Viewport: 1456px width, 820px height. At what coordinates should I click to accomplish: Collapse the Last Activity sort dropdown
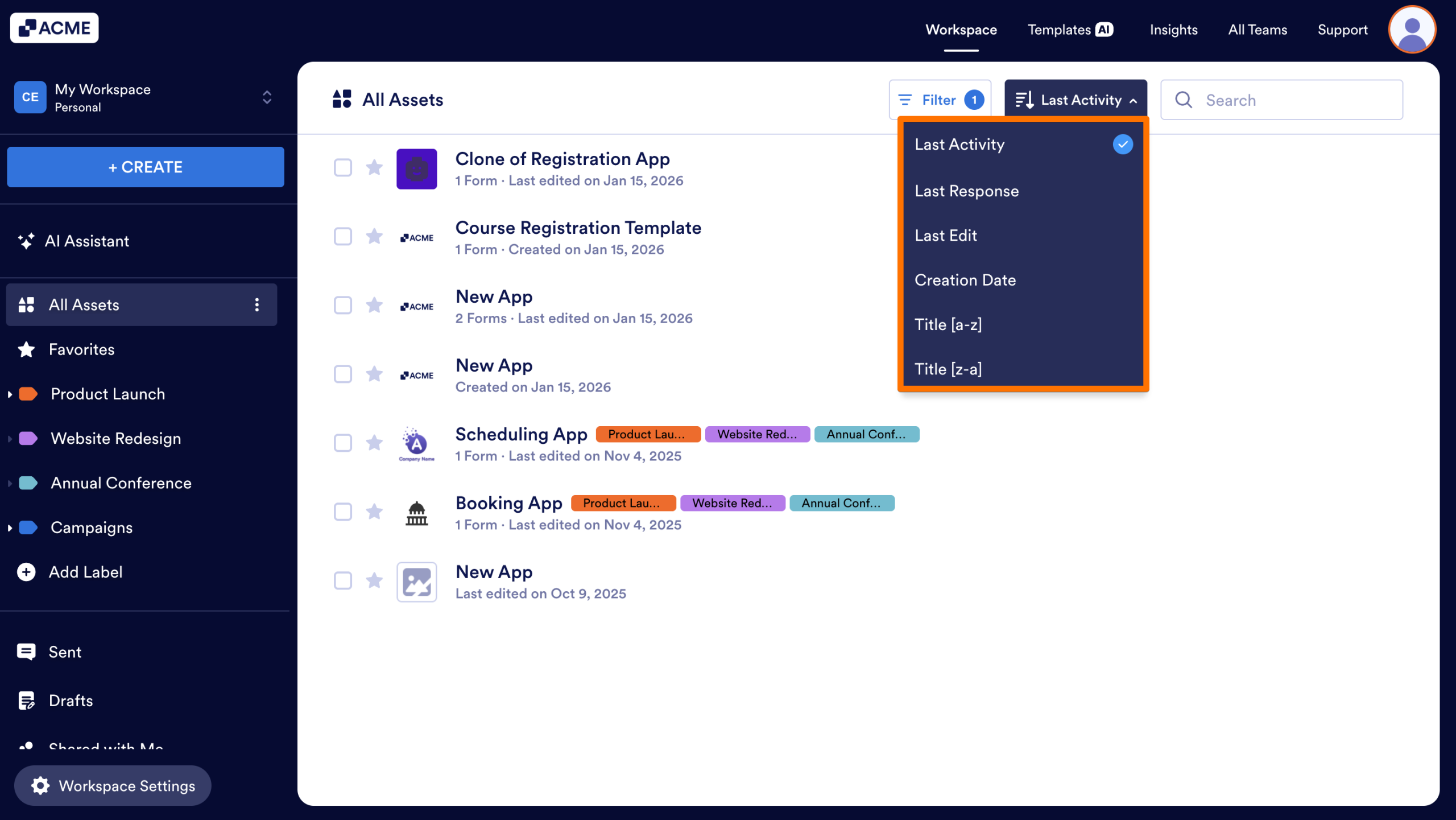(1075, 100)
